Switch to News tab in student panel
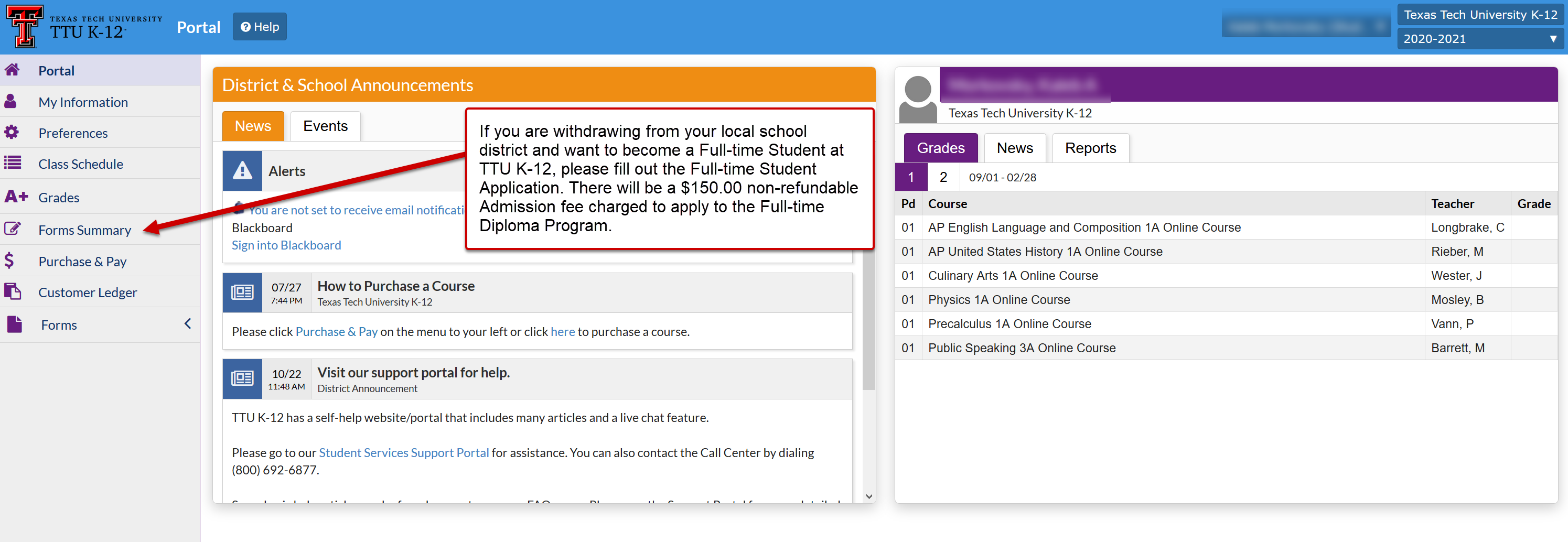 1015,148
